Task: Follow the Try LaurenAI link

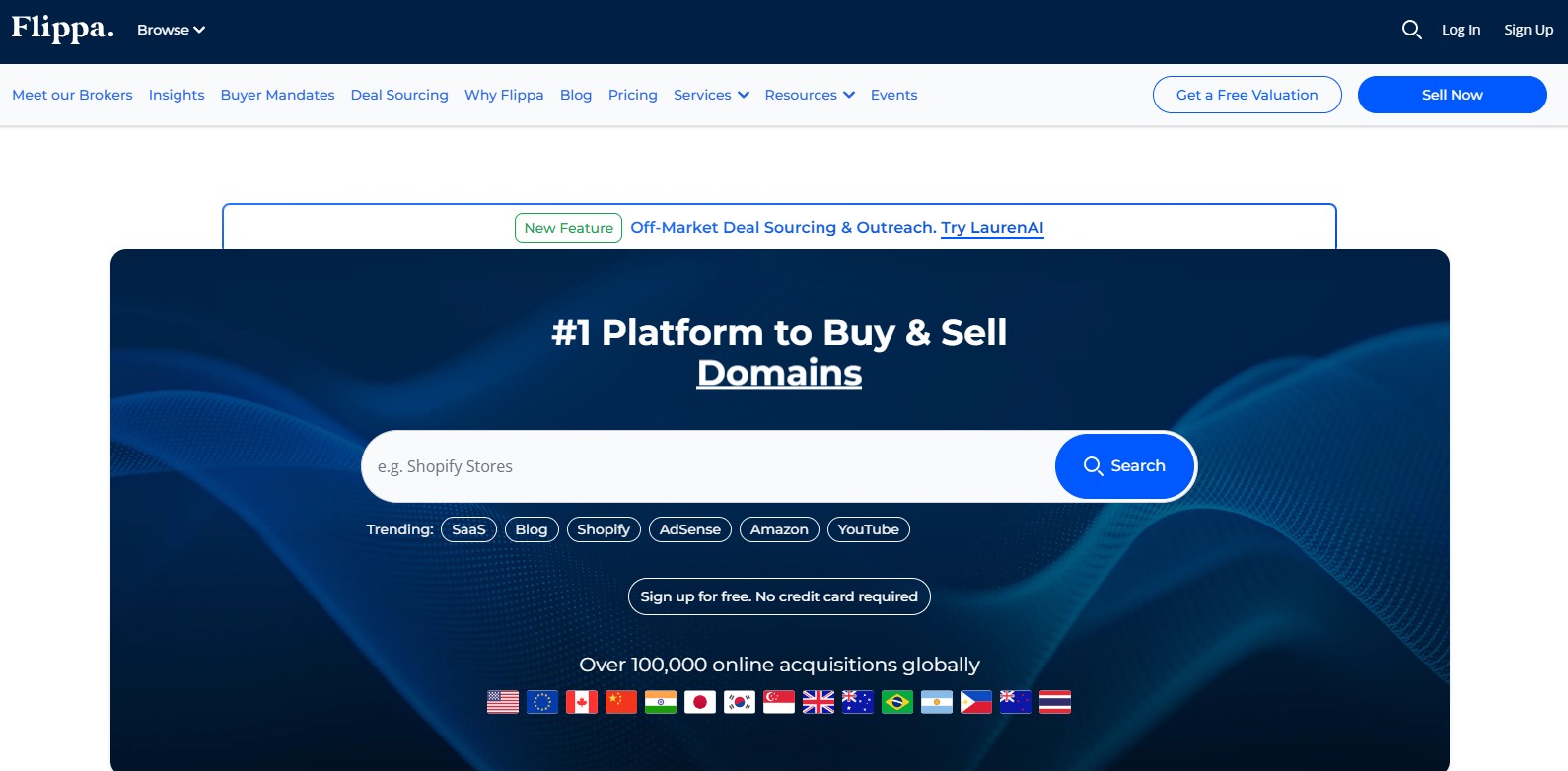Action: (x=992, y=228)
